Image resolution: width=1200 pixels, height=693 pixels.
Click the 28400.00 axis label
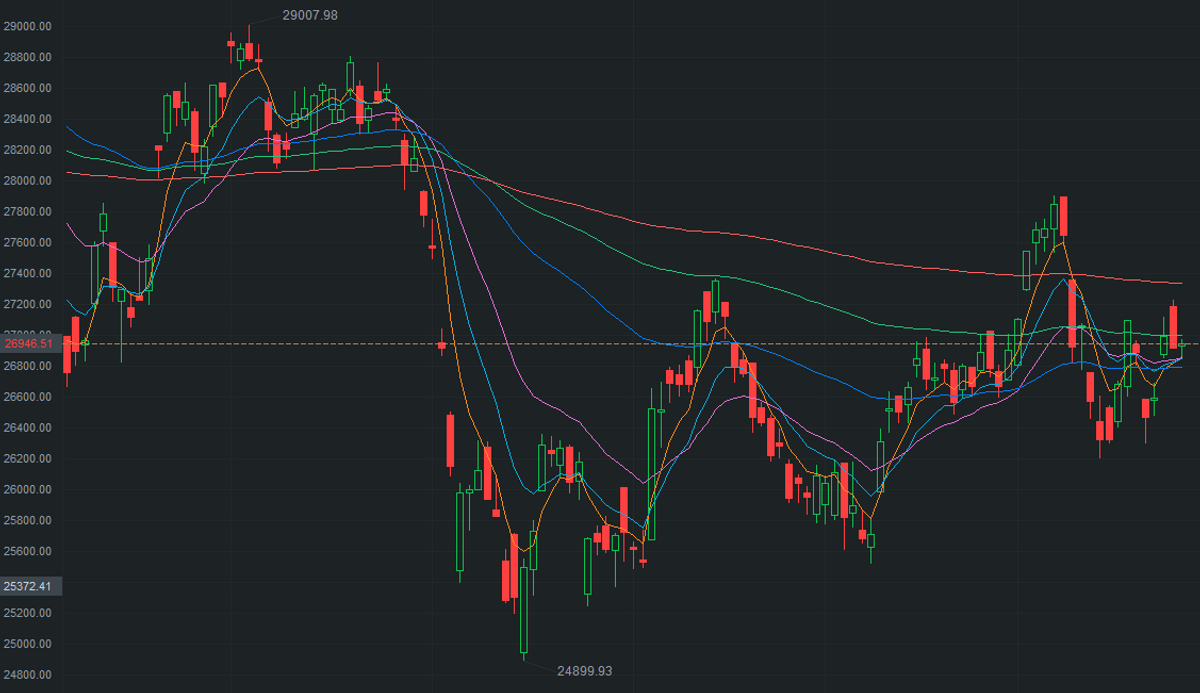click(x=28, y=119)
